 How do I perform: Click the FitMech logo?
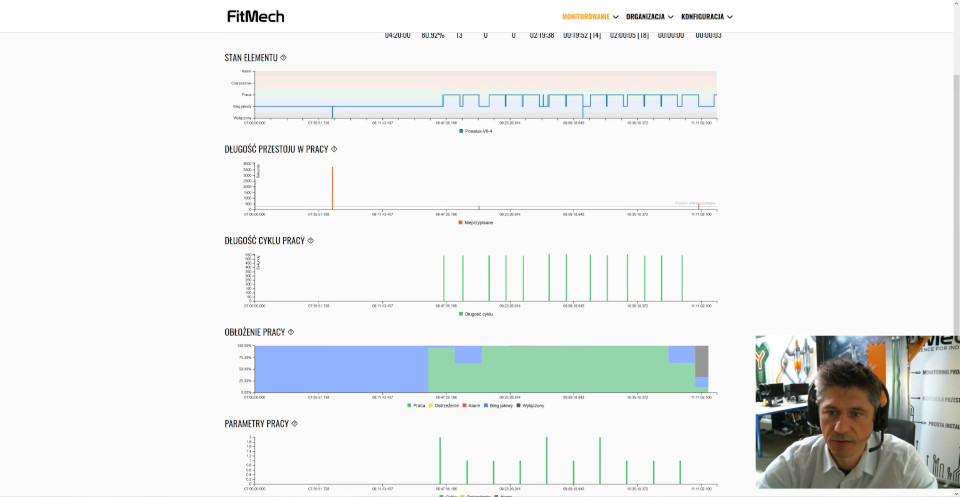coord(255,17)
